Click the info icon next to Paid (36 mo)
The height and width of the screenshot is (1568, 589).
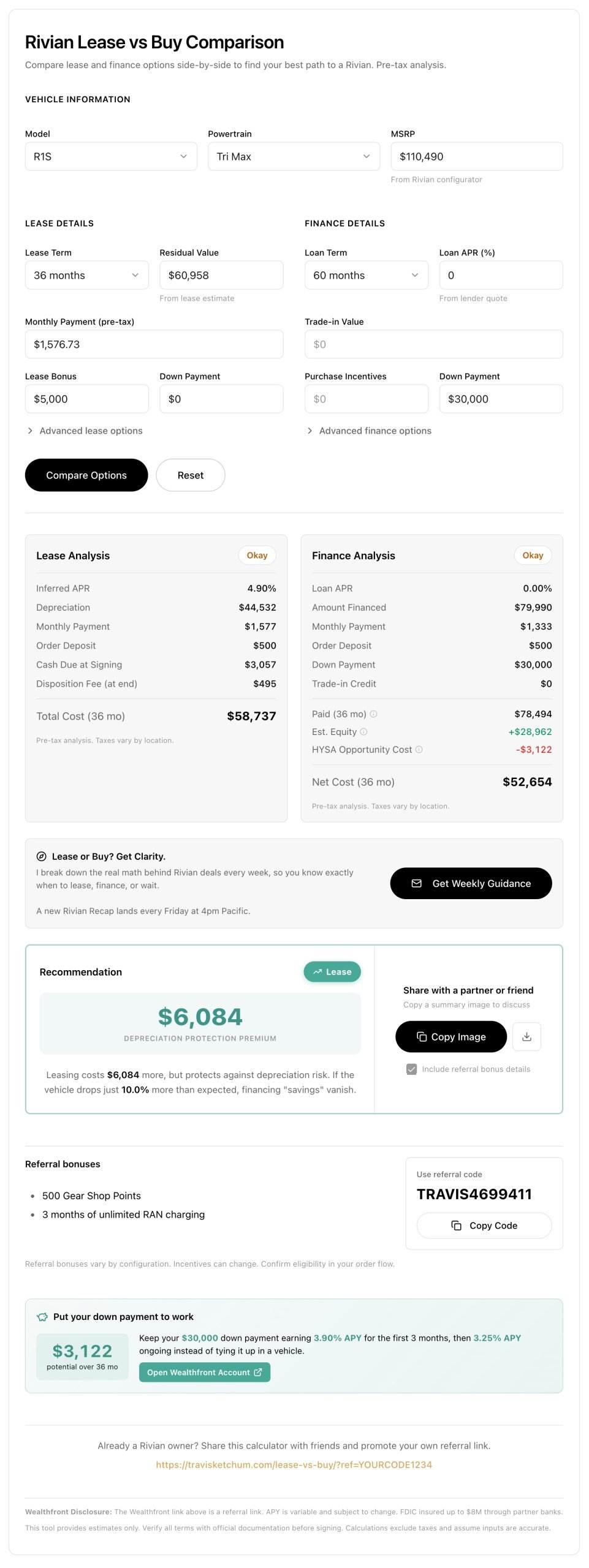pyautogui.click(x=374, y=714)
